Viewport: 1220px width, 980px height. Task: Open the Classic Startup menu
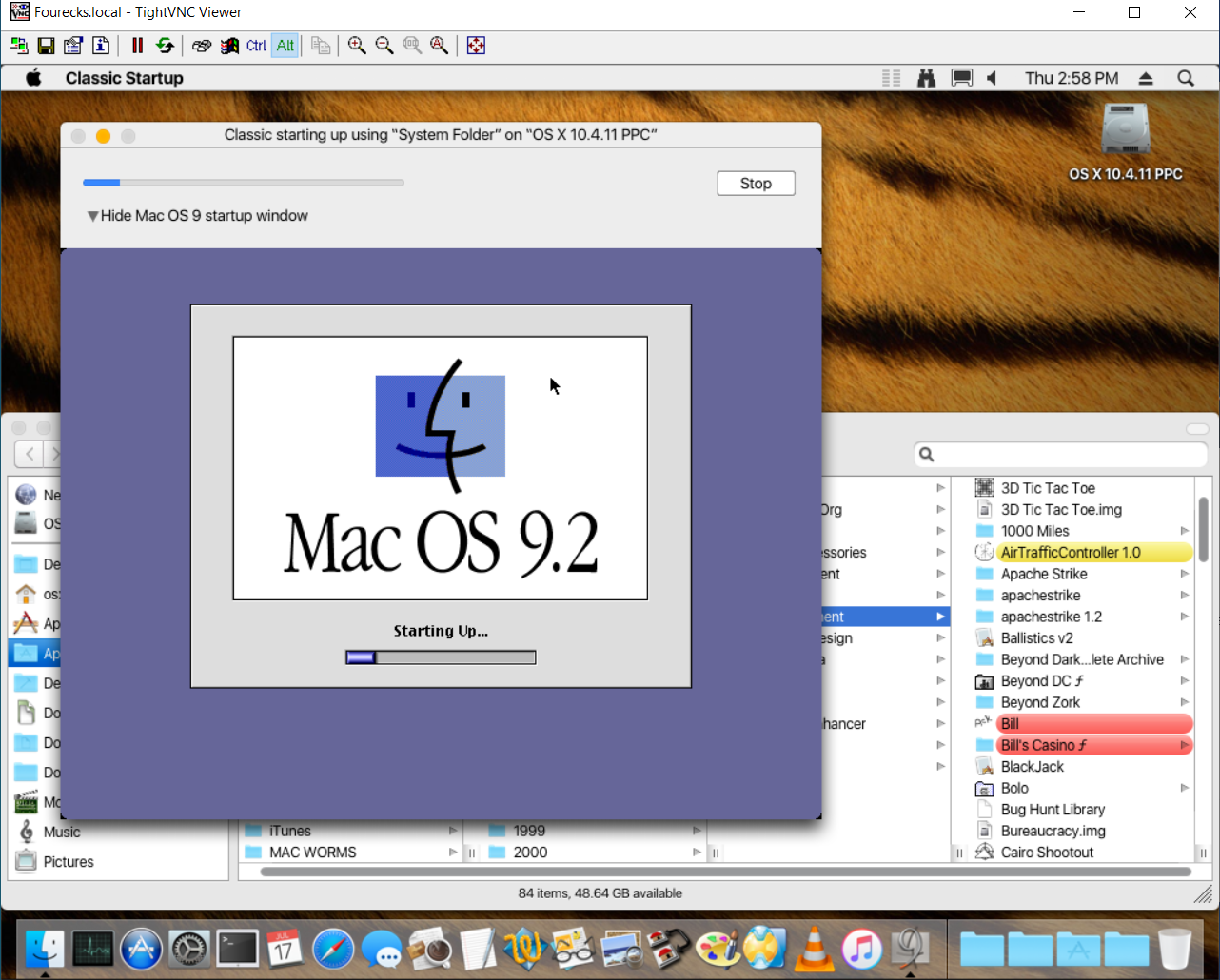point(124,78)
